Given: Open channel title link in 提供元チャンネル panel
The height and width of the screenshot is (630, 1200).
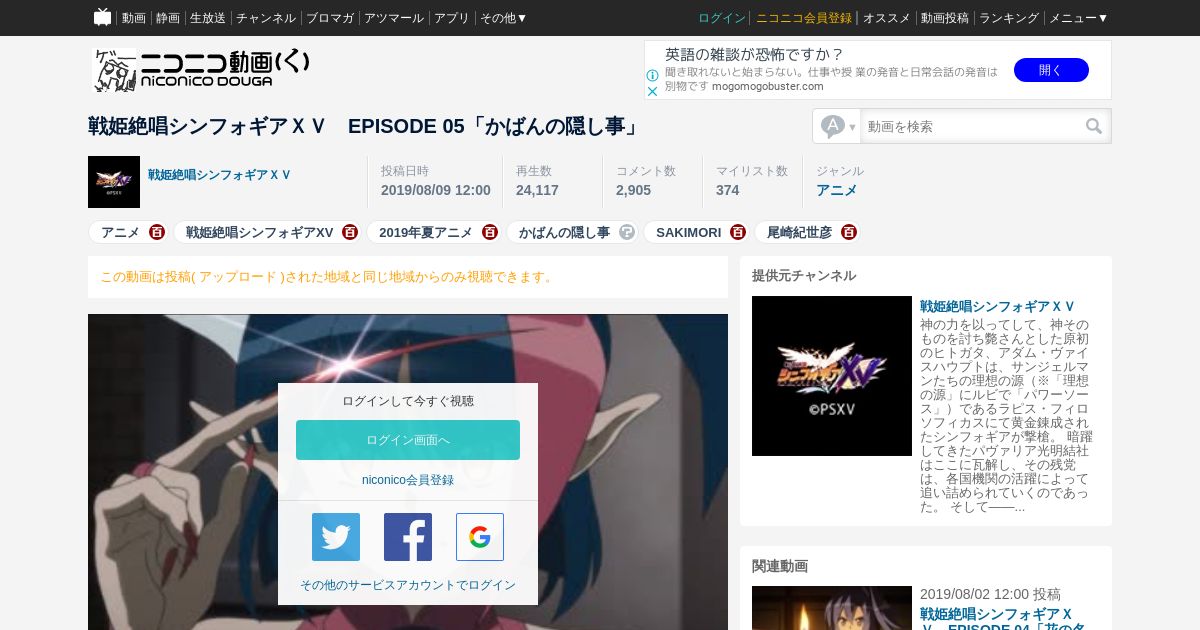Looking at the screenshot, I should (997, 306).
